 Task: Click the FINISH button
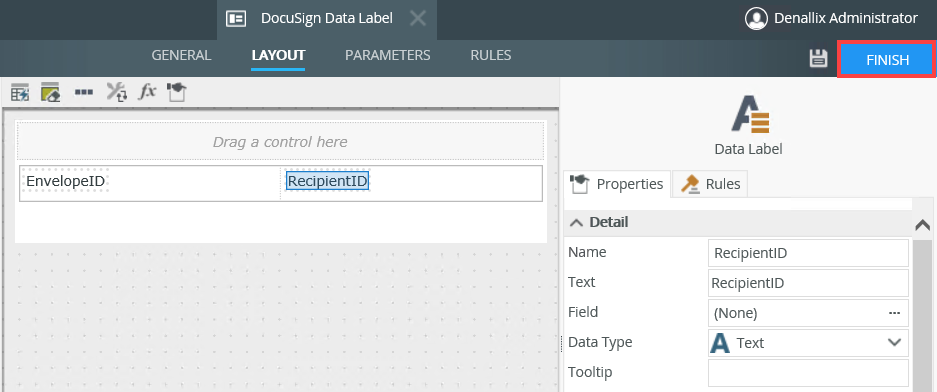click(887, 60)
